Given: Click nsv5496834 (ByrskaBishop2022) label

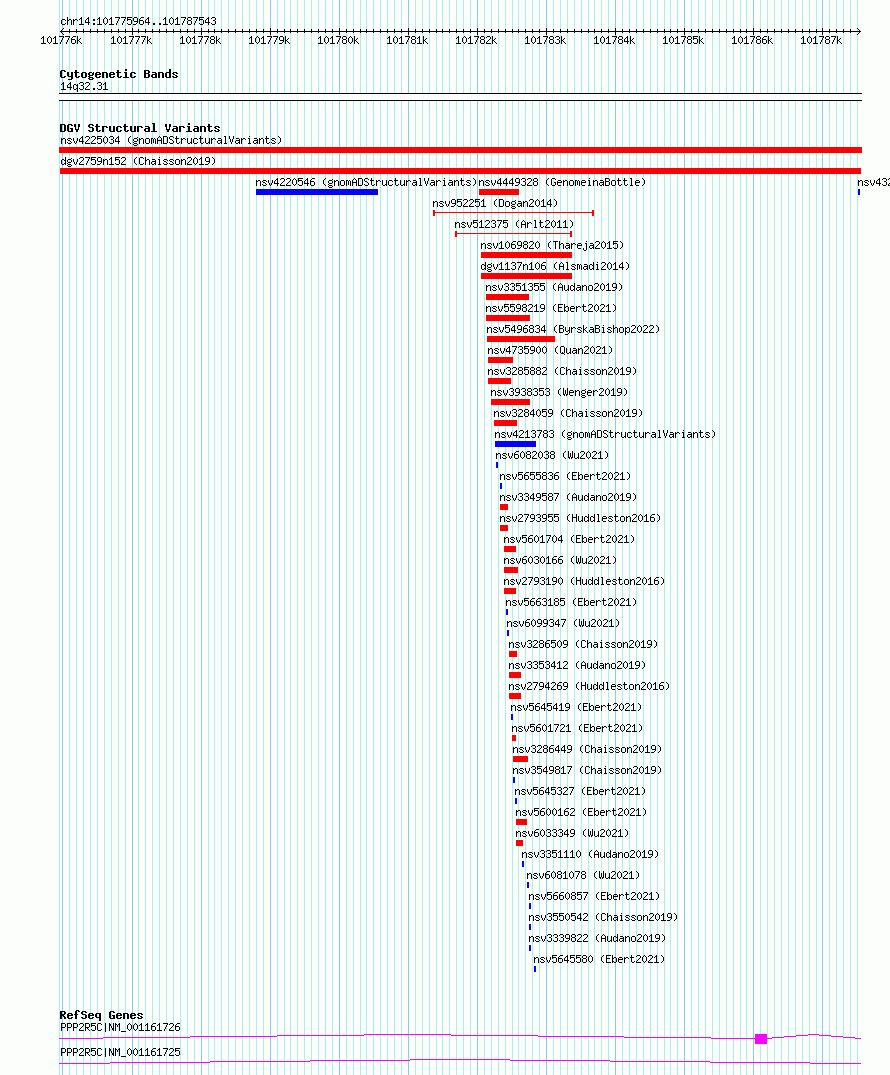Looking at the screenshot, I should click(x=573, y=329).
